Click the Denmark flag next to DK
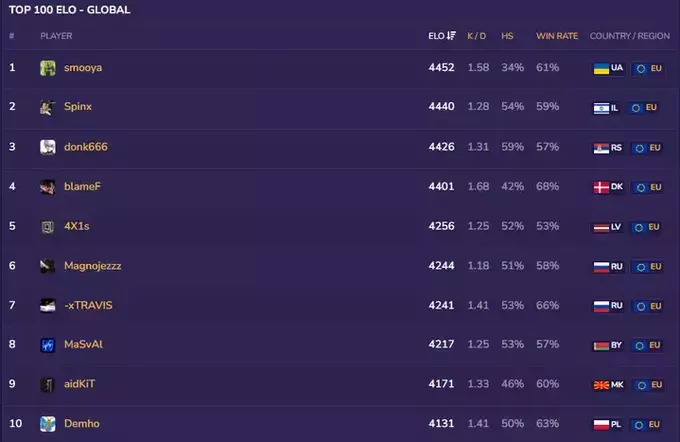Image resolution: width=680 pixels, height=442 pixels. tap(601, 187)
